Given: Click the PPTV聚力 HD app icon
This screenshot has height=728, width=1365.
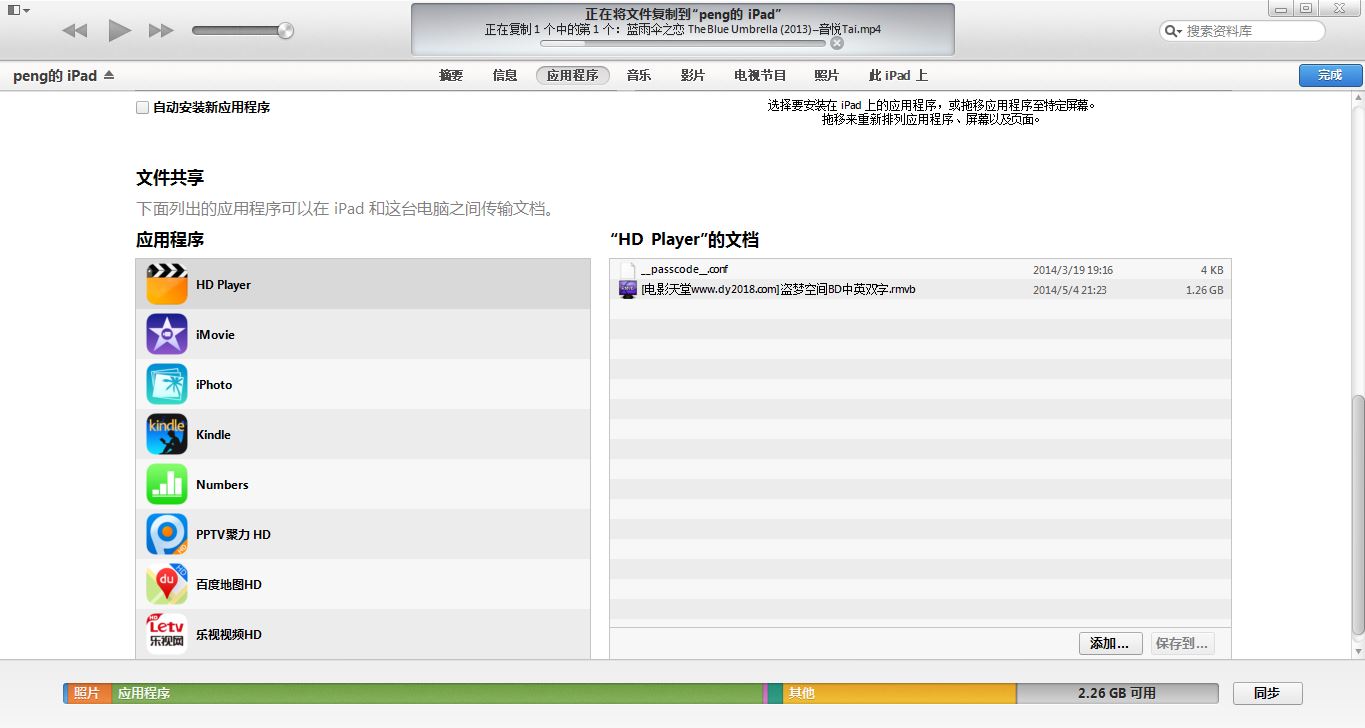Looking at the screenshot, I should (167, 534).
